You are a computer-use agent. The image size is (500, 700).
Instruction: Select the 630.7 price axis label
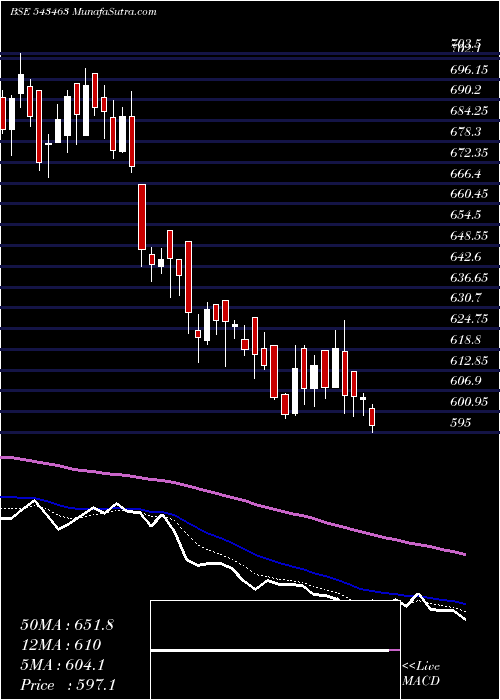click(x=465, y=298)
